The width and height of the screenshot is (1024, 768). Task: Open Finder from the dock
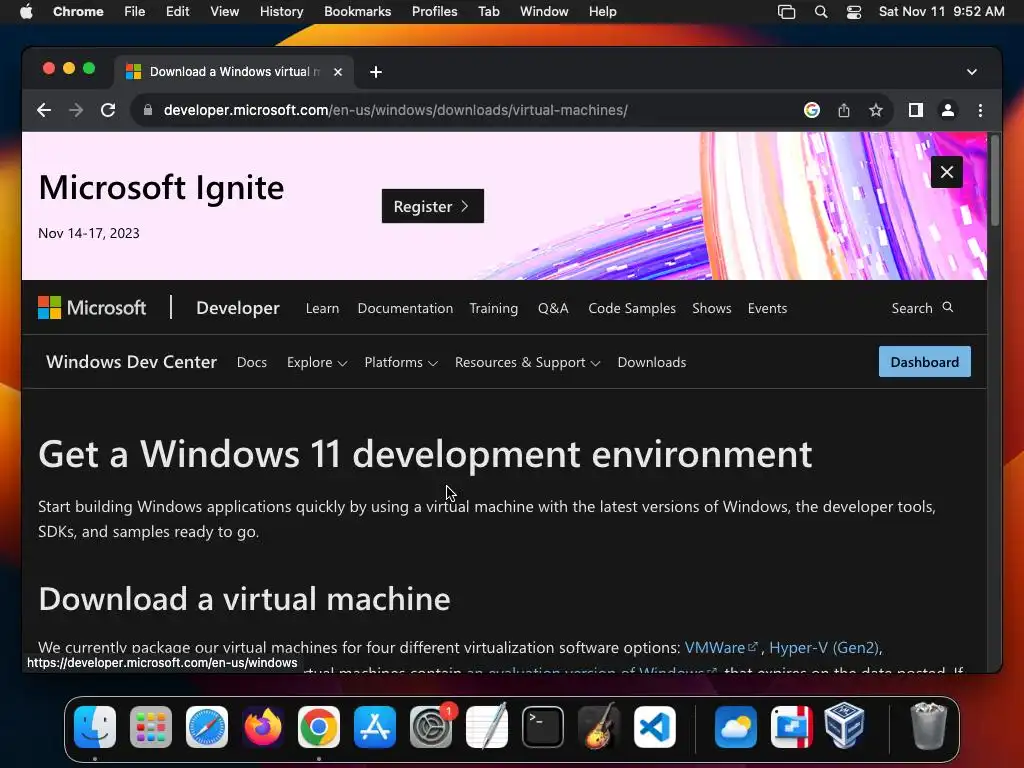click(95, 727)
